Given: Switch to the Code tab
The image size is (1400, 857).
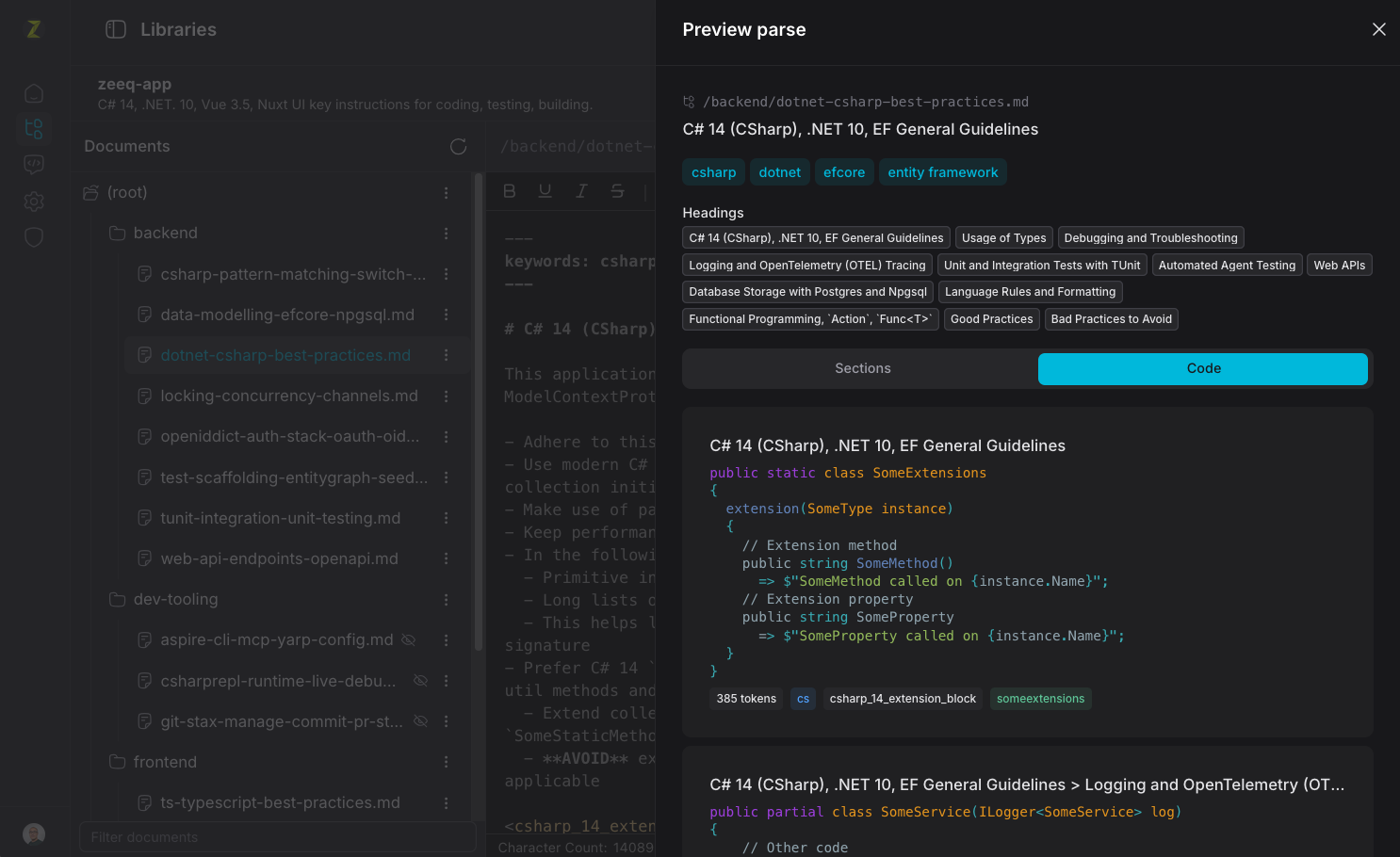Looking at the screenshot, I should [1203, 368].
